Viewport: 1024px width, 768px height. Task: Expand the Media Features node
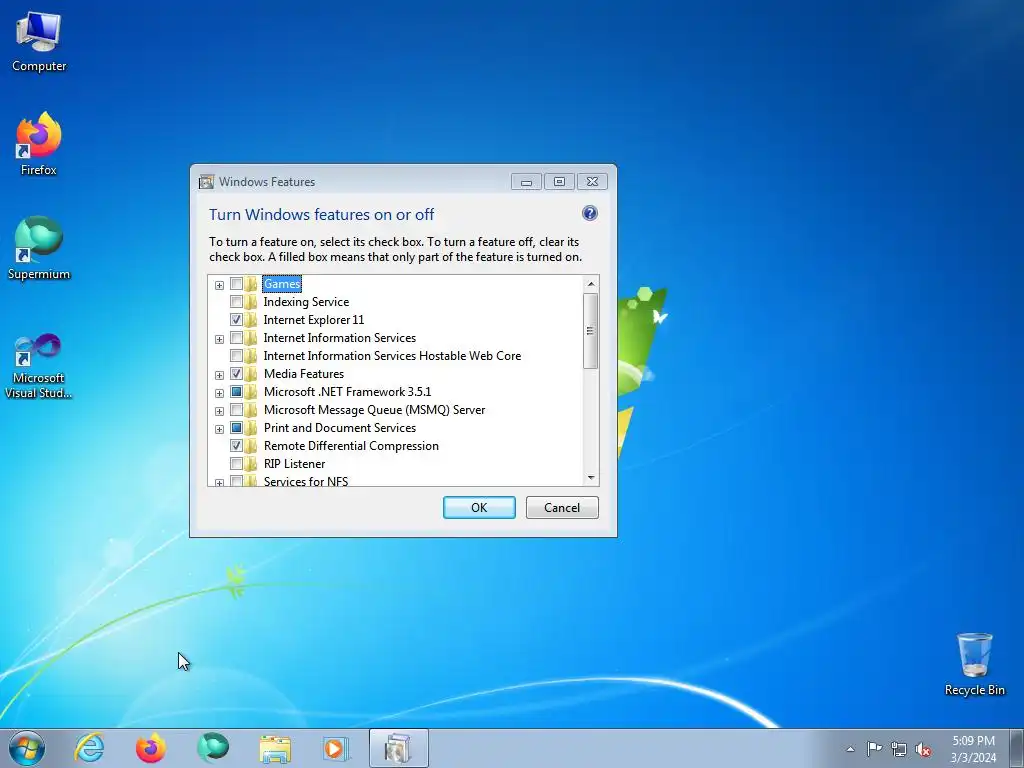[219, 376]
